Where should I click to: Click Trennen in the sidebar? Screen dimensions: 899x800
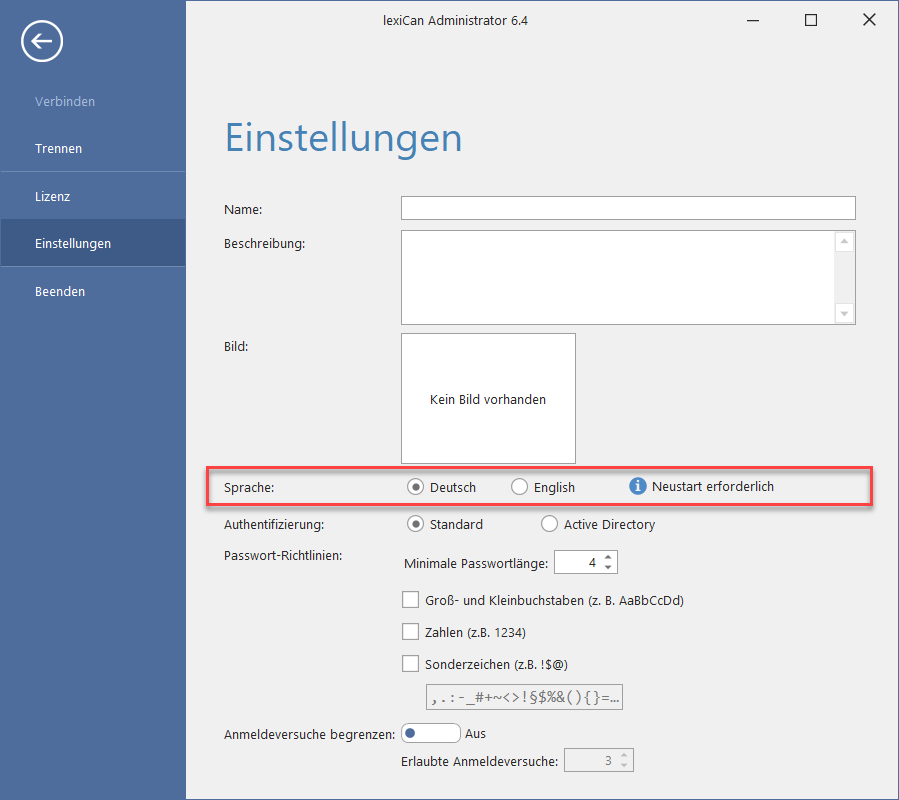pyautogui.click(x=58, y=148)
